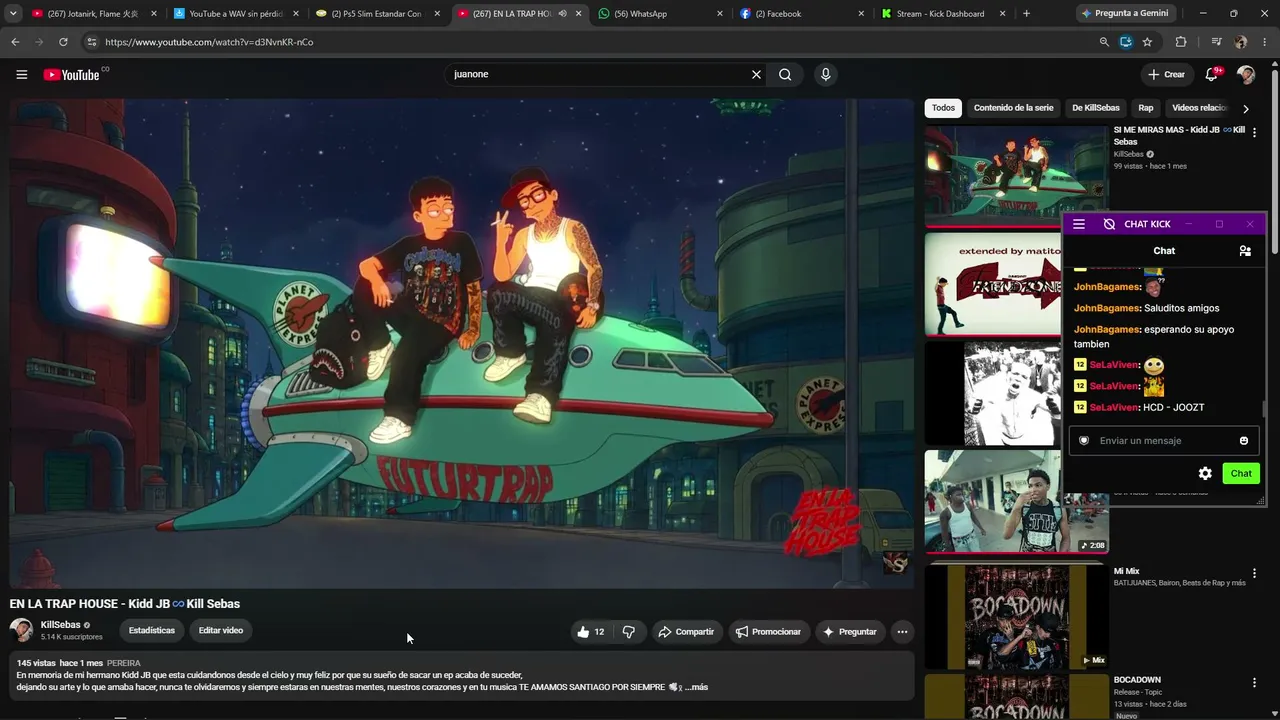Viewport: 1280px width, 720px height.
Task: Switch to the Jotanirk, Flame tab
Action: tap(93, 14)
